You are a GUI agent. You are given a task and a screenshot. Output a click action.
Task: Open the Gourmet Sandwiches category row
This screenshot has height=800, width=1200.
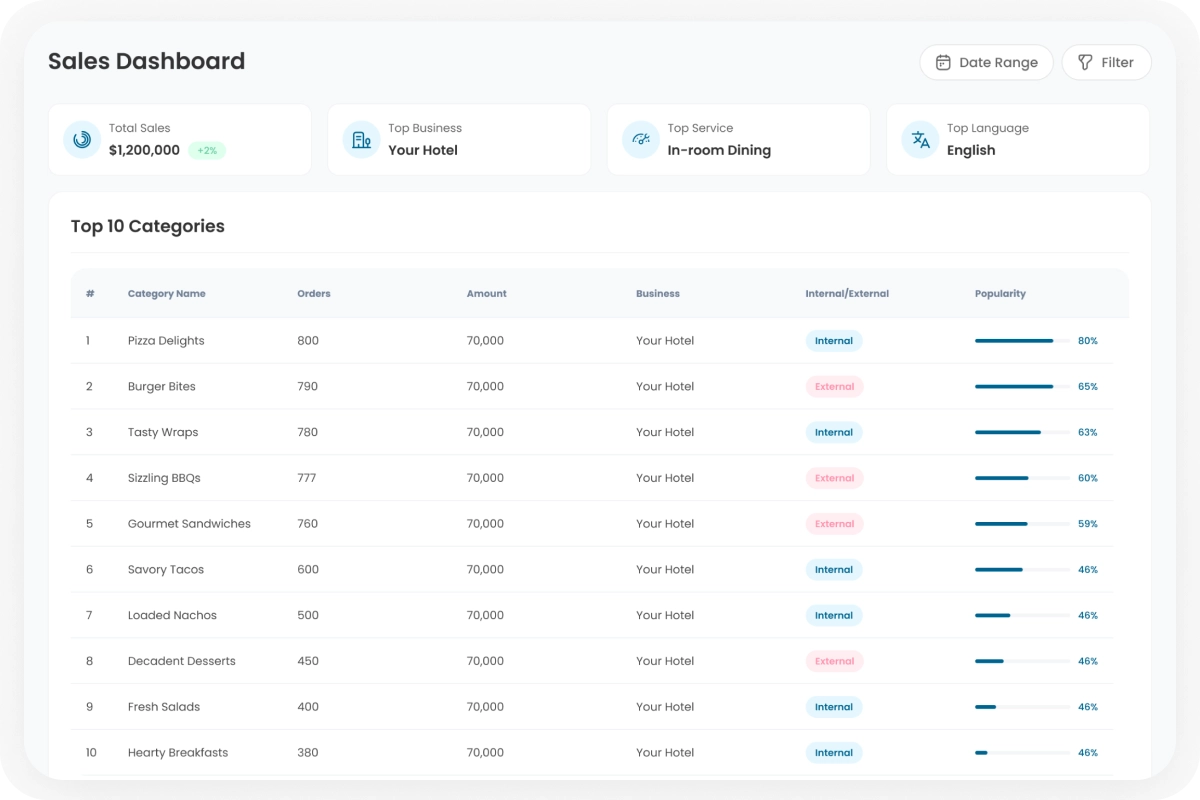tap(189, 524)
